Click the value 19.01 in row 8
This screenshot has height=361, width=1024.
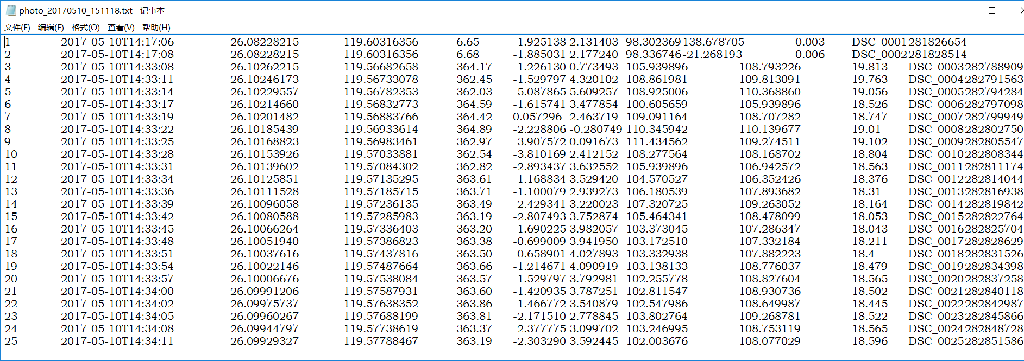click(866, 129)
